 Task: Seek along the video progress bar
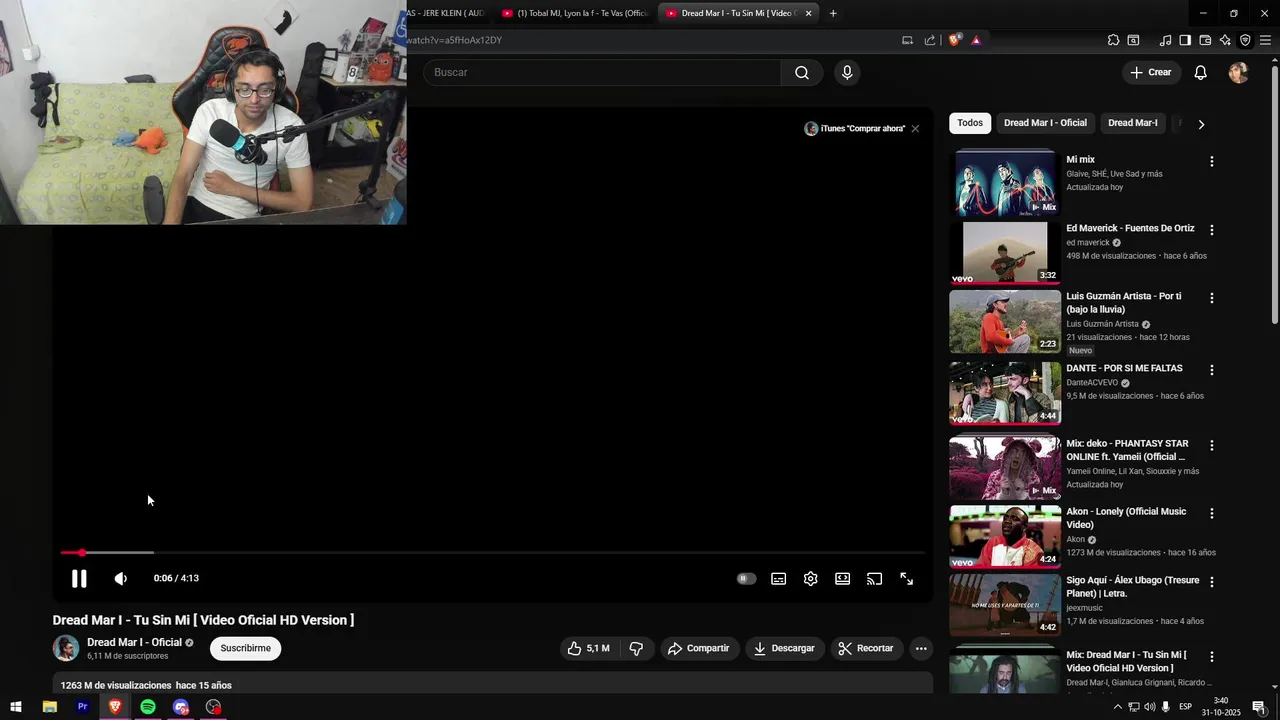click(x=492, y=552)
